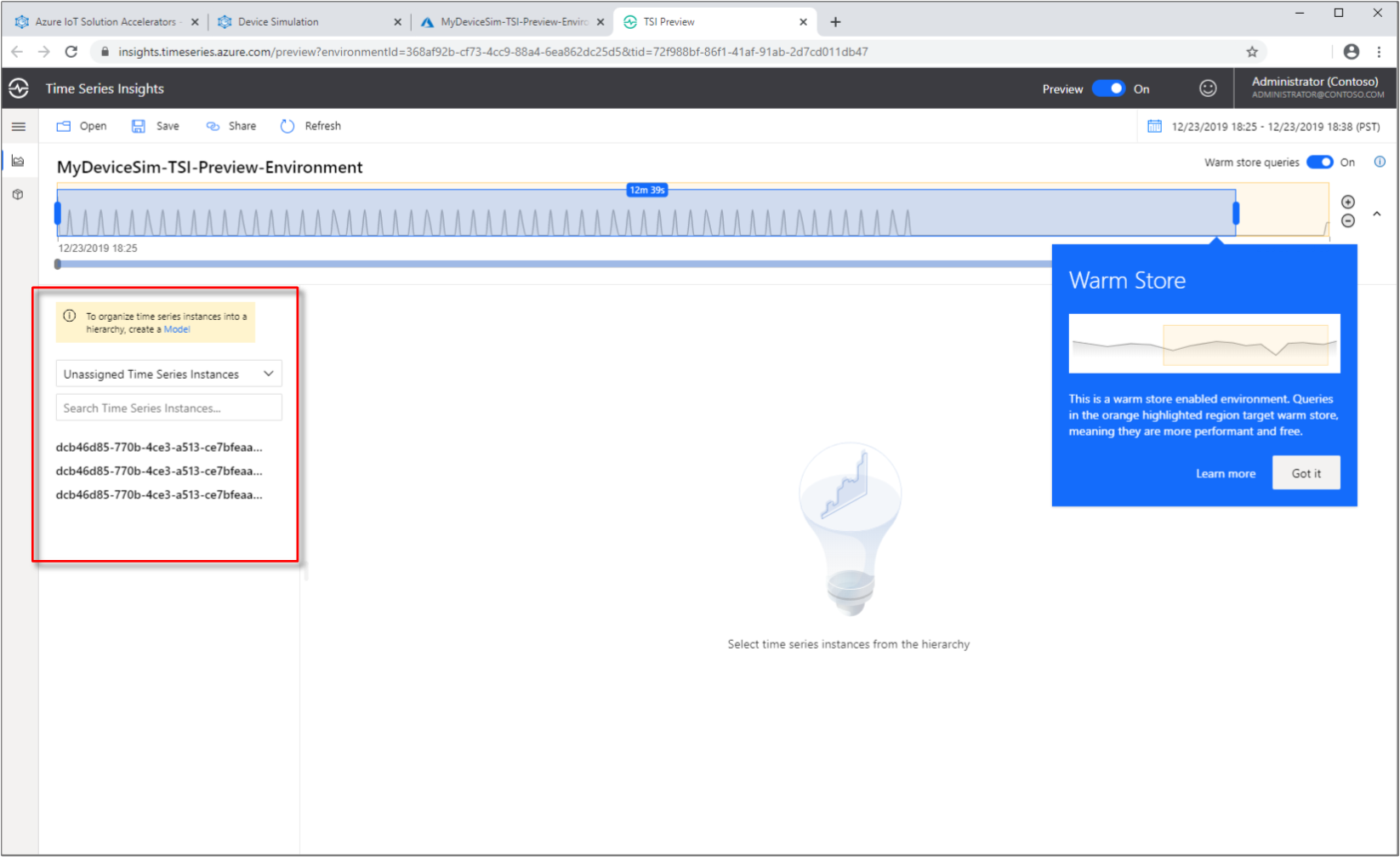Go back in browser history
Image resolution: width=1400 pixels, height=857 pixels.
[17, 52]
